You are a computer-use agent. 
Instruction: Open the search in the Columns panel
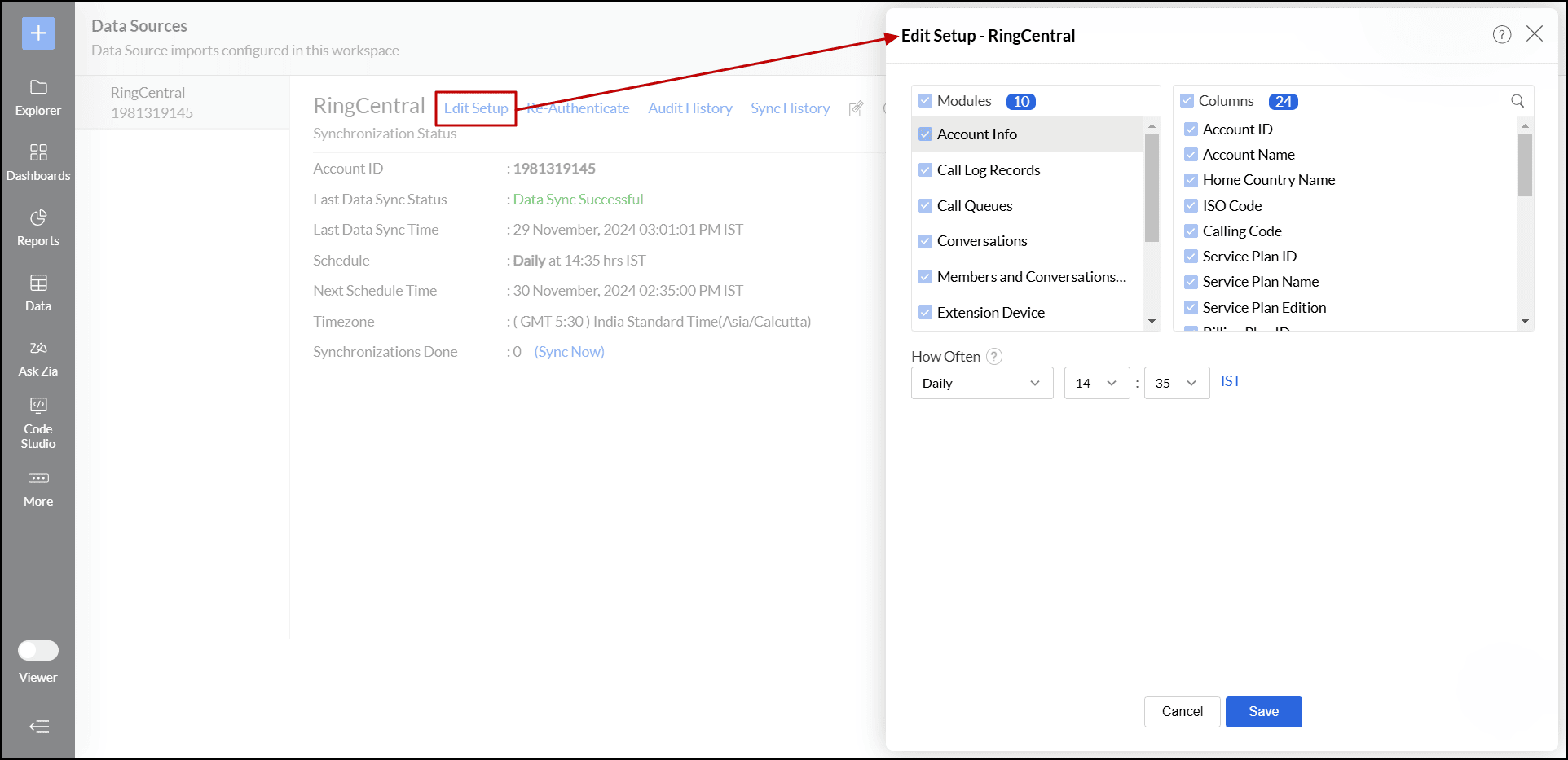1517,101
